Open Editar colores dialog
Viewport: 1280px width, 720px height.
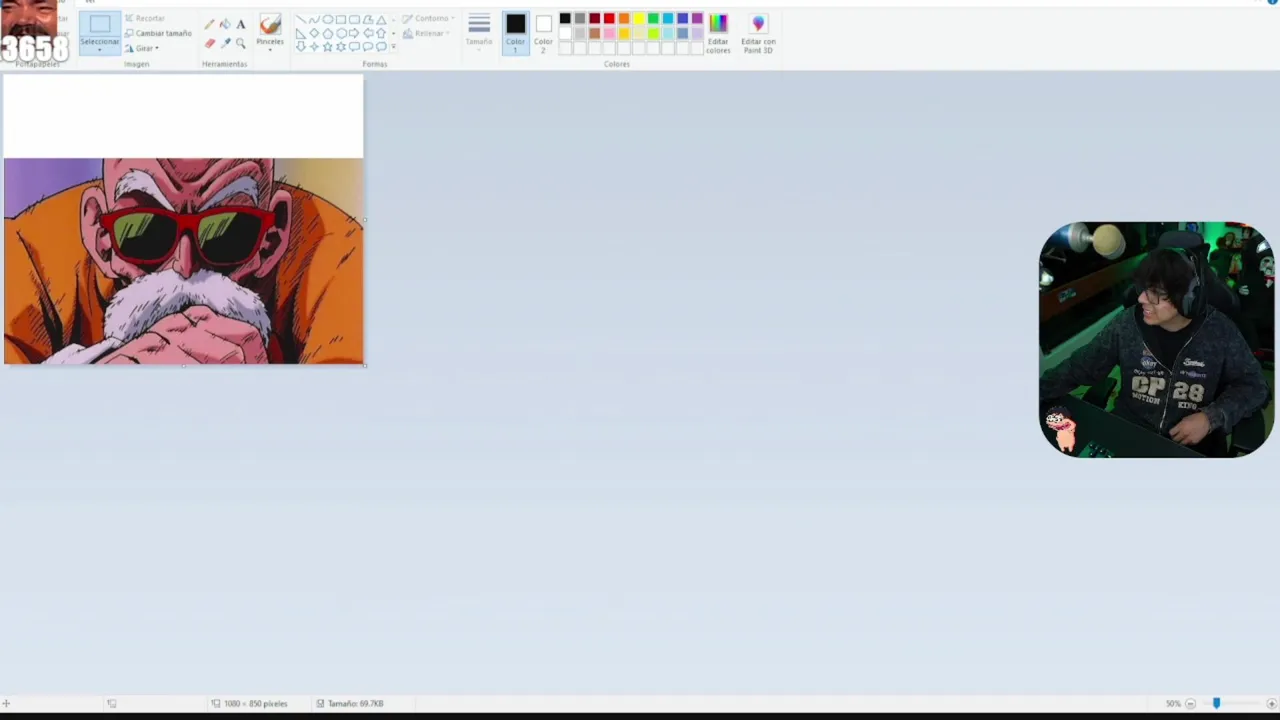pyautogui.click(x=718, y=32)
